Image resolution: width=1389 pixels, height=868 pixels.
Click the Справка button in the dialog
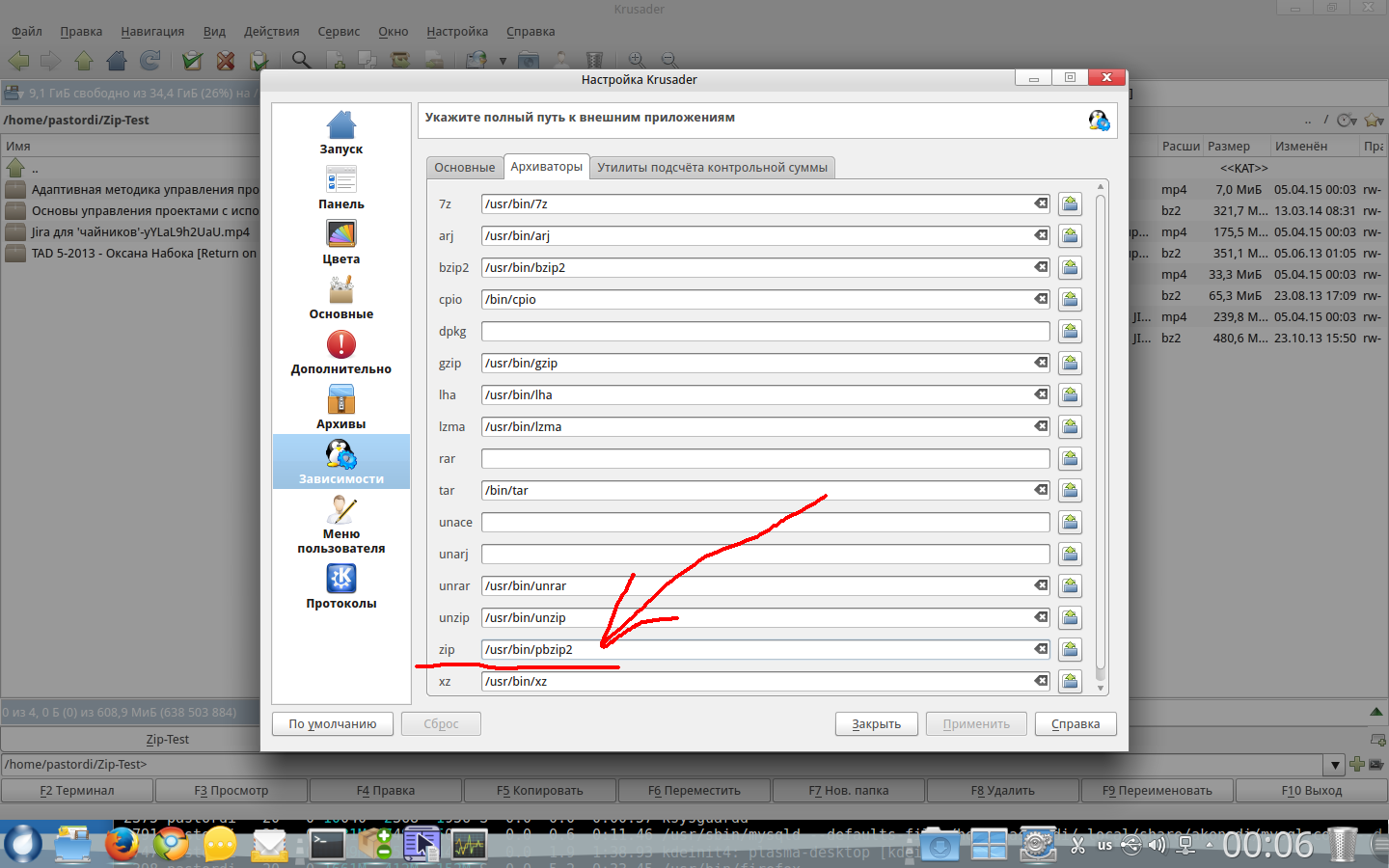coord(1076,724)
